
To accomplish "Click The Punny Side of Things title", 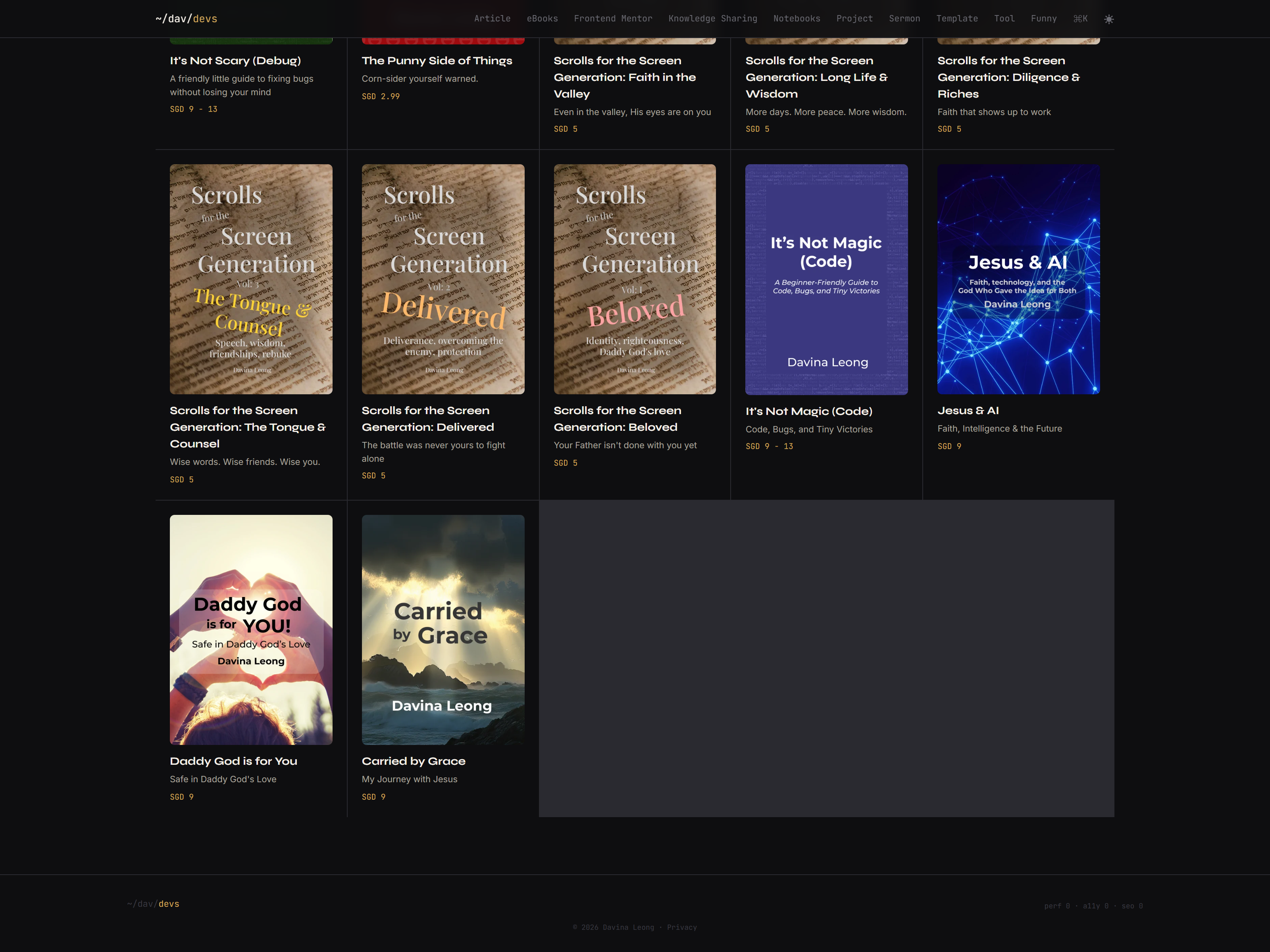I will [x=437, y=61].
